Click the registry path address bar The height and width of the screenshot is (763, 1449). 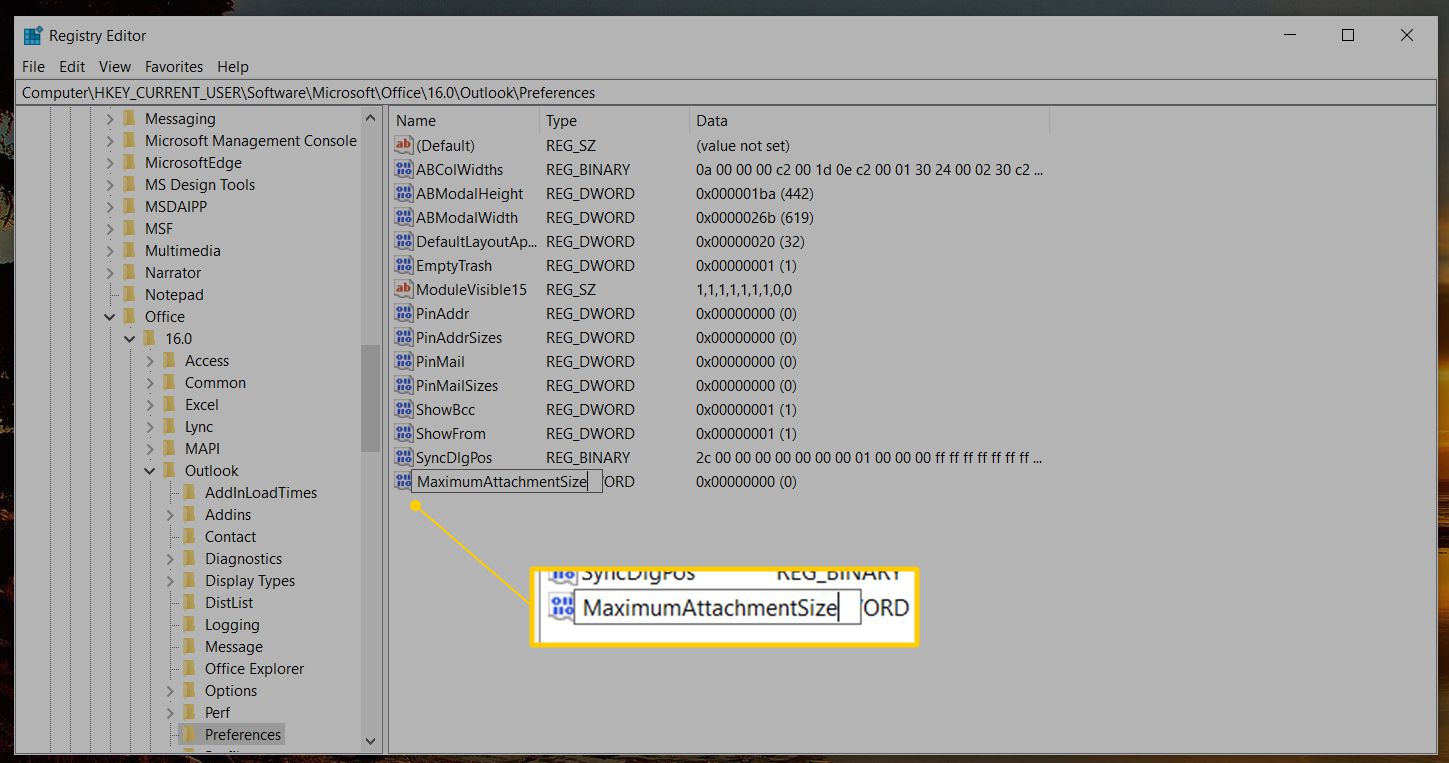click(724, 92)
